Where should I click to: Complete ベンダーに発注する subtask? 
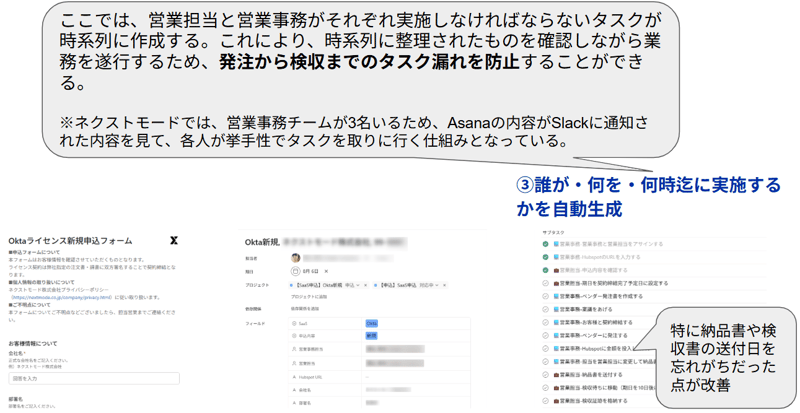[x=545, y=335]
